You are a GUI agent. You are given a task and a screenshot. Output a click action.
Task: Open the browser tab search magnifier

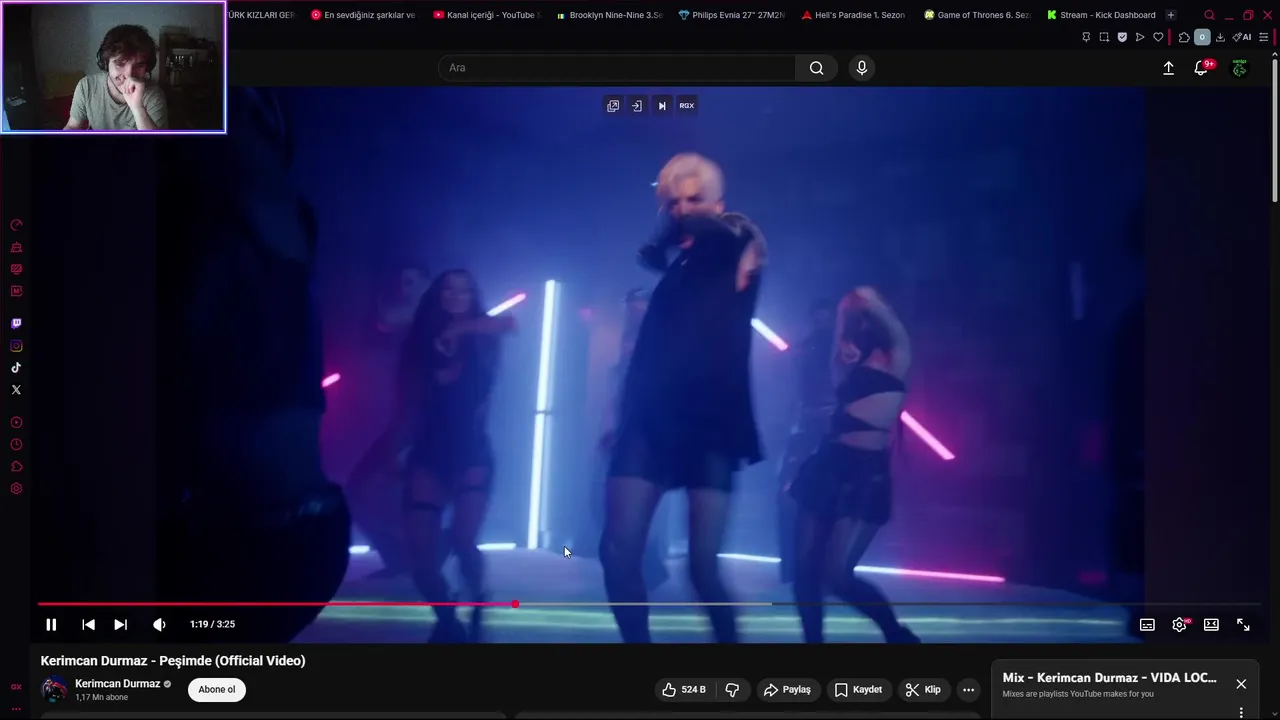pyautogui.click(x=1209, y=15)
